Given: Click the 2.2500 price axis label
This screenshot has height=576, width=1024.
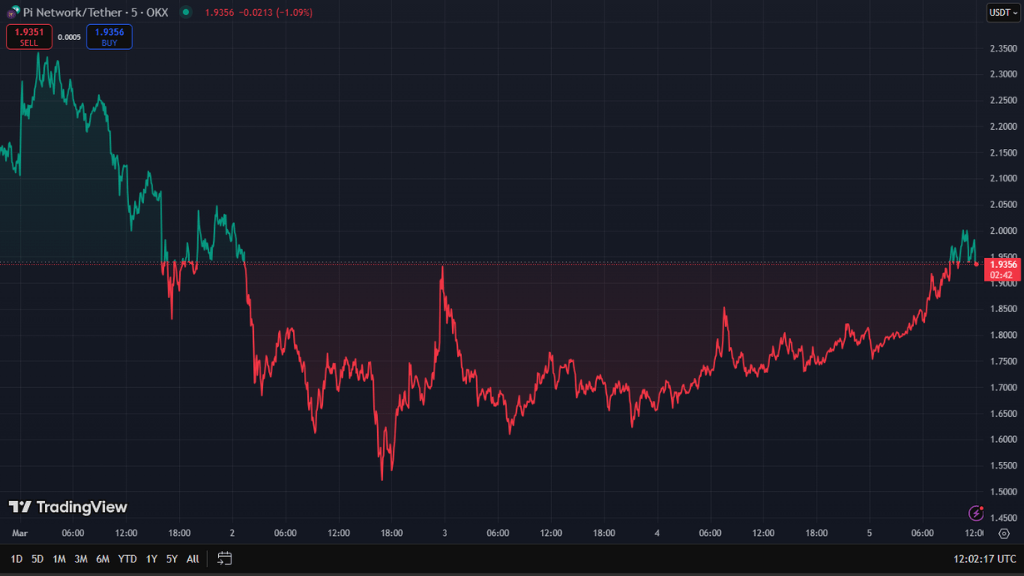Looking at the screenshot, I should coord(1003,101).
